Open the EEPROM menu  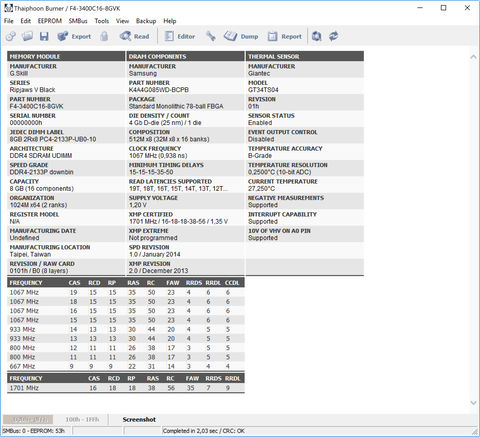pyautogui.click(x=50, y=21)
